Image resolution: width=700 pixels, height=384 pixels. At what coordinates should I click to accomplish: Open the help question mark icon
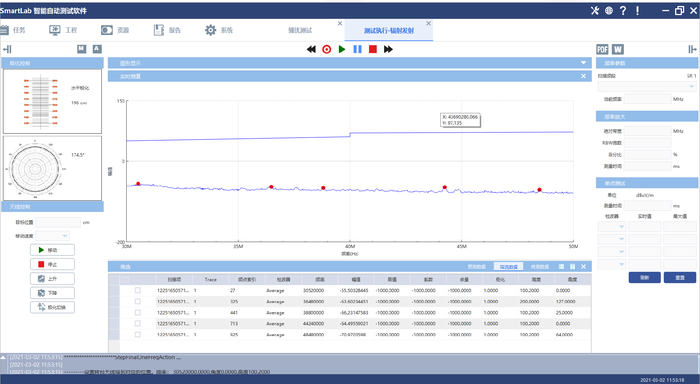pyautogui.click(x=623, y=10)
